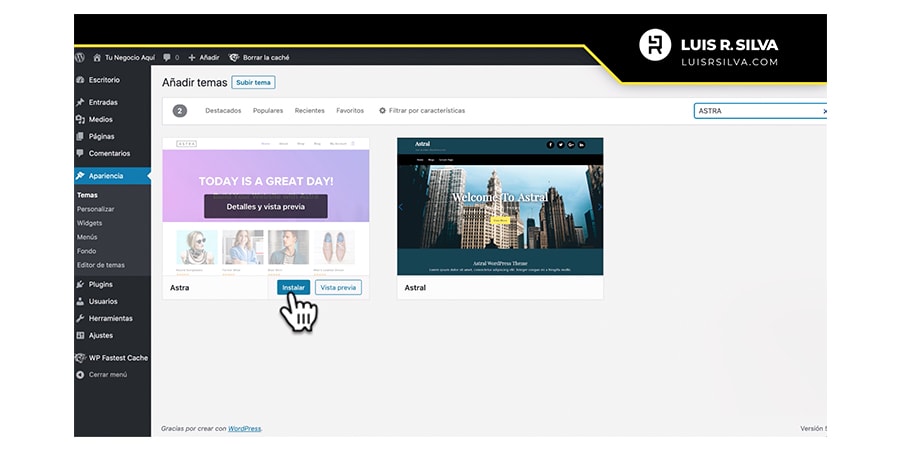The image size is (900, 450).
Task: Open WP Fastest Cache in the sidebar
Action: [118, 358]
